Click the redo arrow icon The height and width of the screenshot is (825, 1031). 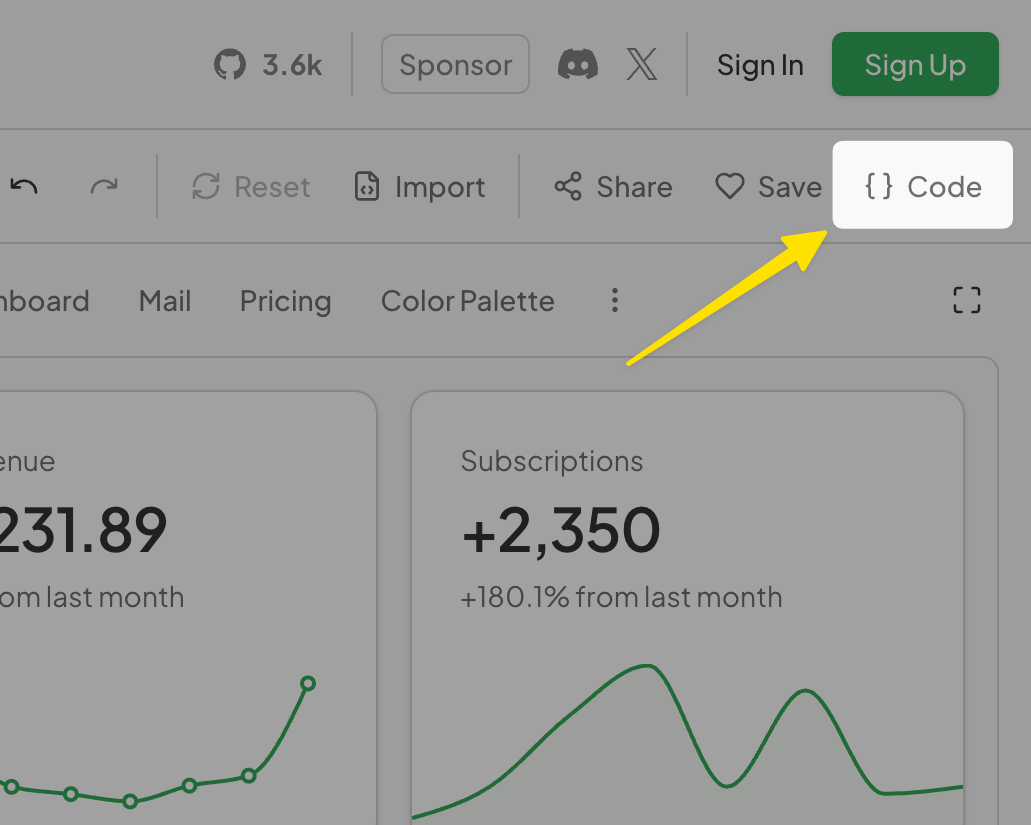click(104, 186)
